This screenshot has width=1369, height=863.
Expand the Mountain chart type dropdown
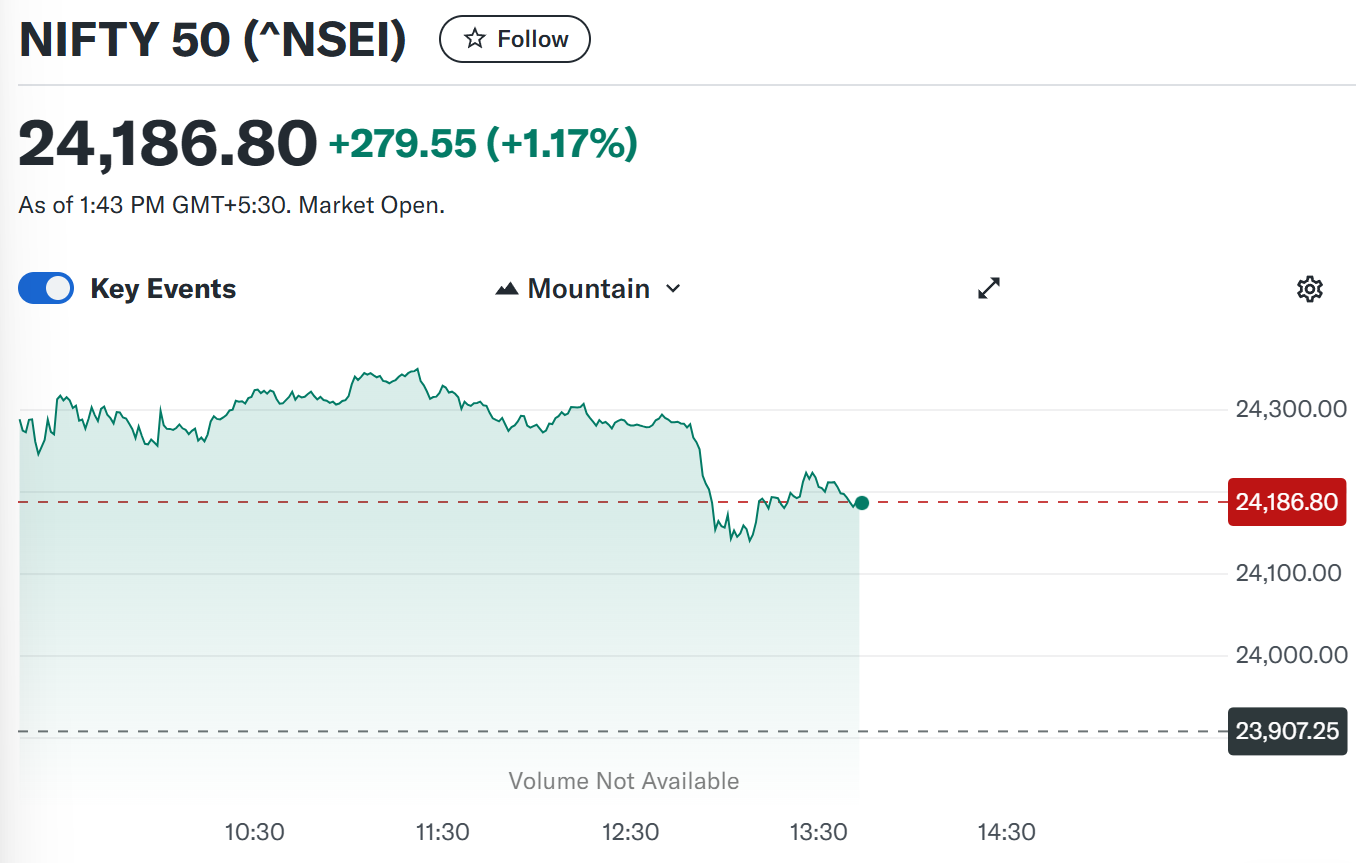coord(589,289)
